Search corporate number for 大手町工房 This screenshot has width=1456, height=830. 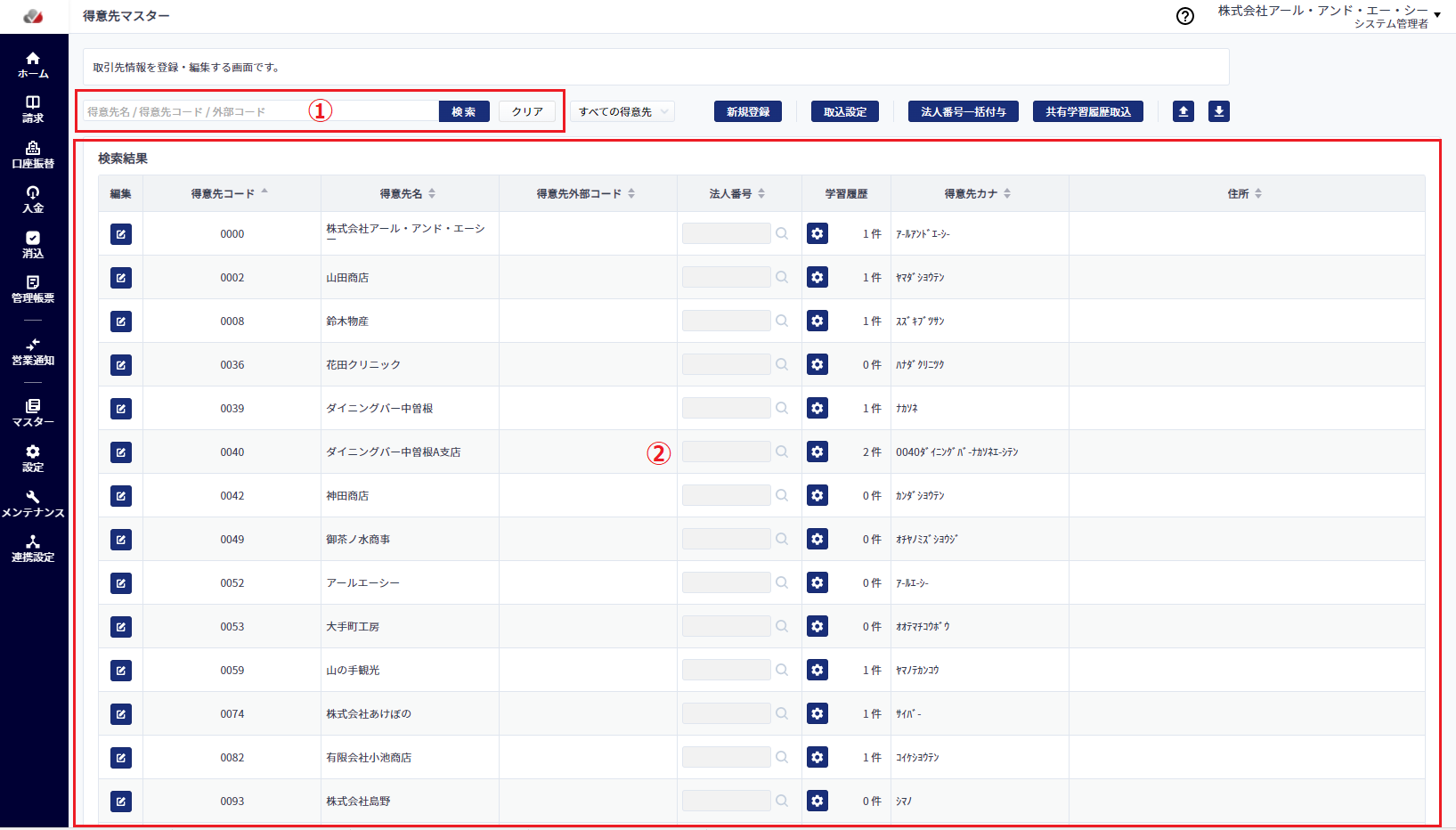click(x=782, y=626)
